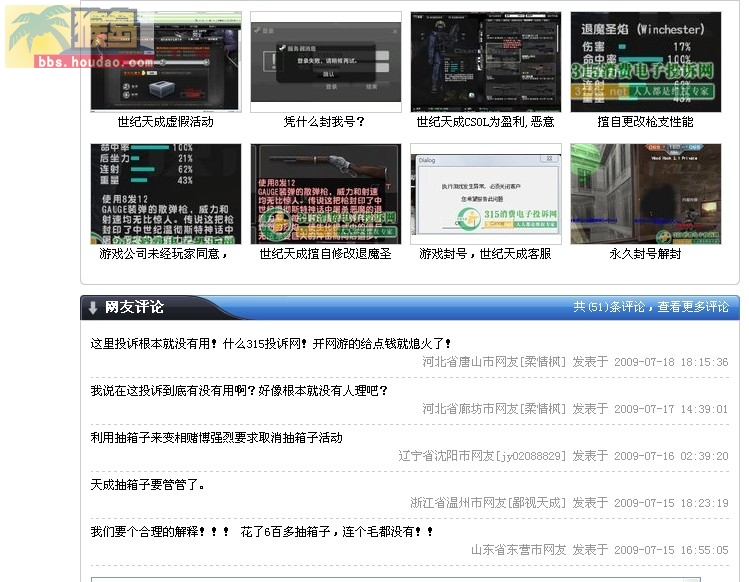Click author line 河北省唐山市网友[柔情枫]

tap(494, 362)
